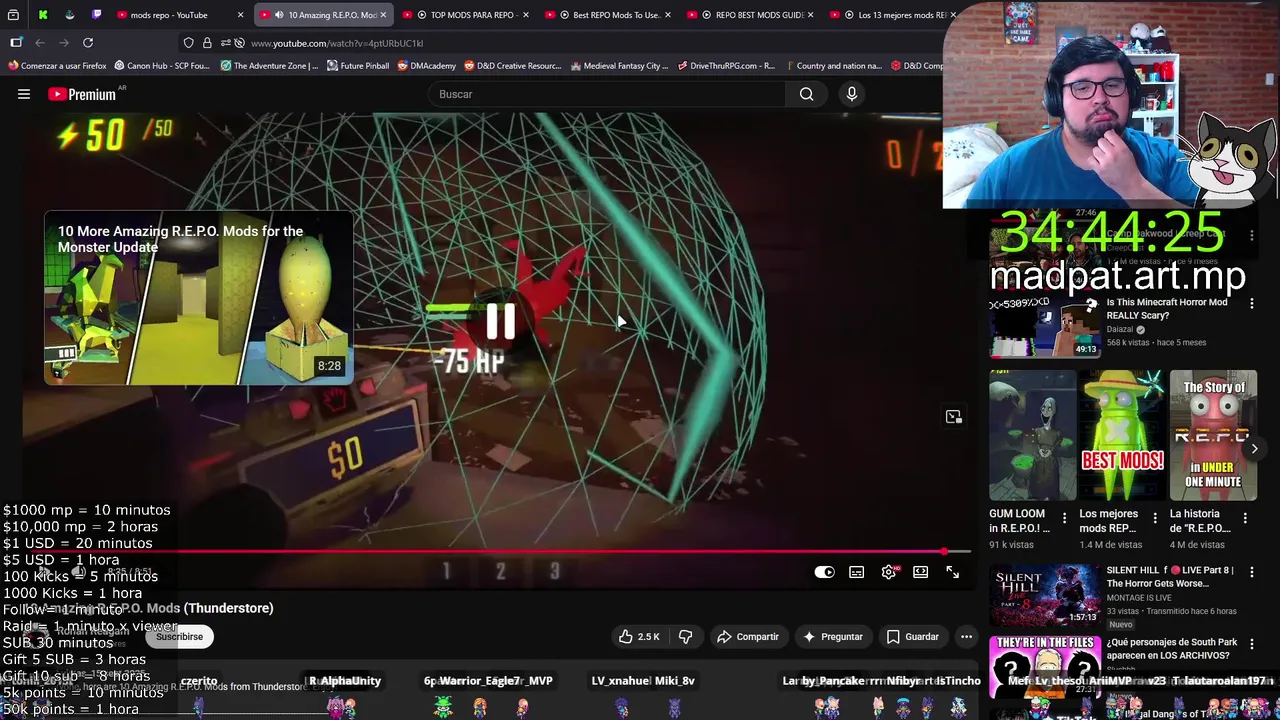Go to YouTube Premium home logo
The image size is (1280, 720).
coord(82,94)
